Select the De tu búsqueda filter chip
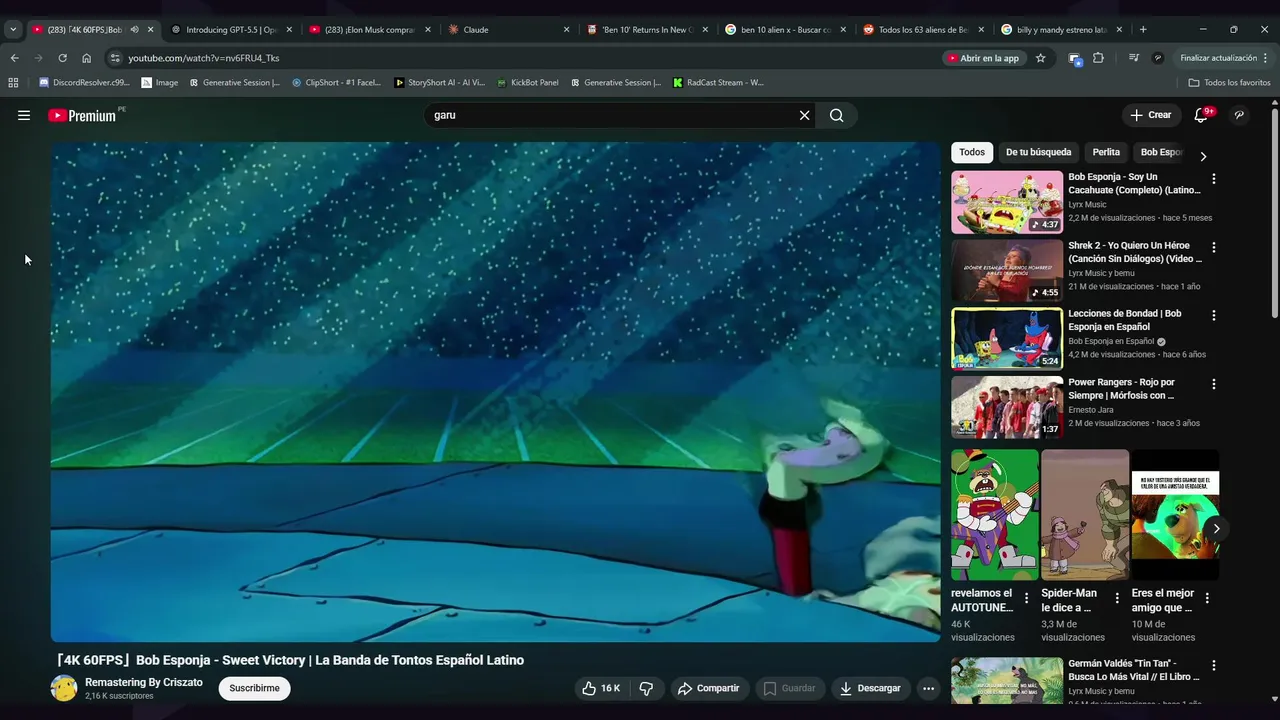 (x=1038, y=152)
